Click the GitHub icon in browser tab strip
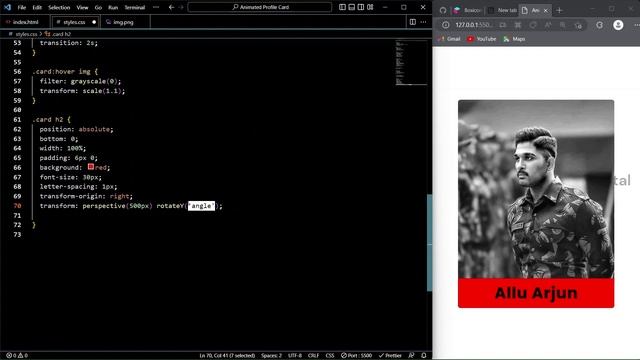Image resolution: width=640 pixels, height=360 pixels. [443, 10]
